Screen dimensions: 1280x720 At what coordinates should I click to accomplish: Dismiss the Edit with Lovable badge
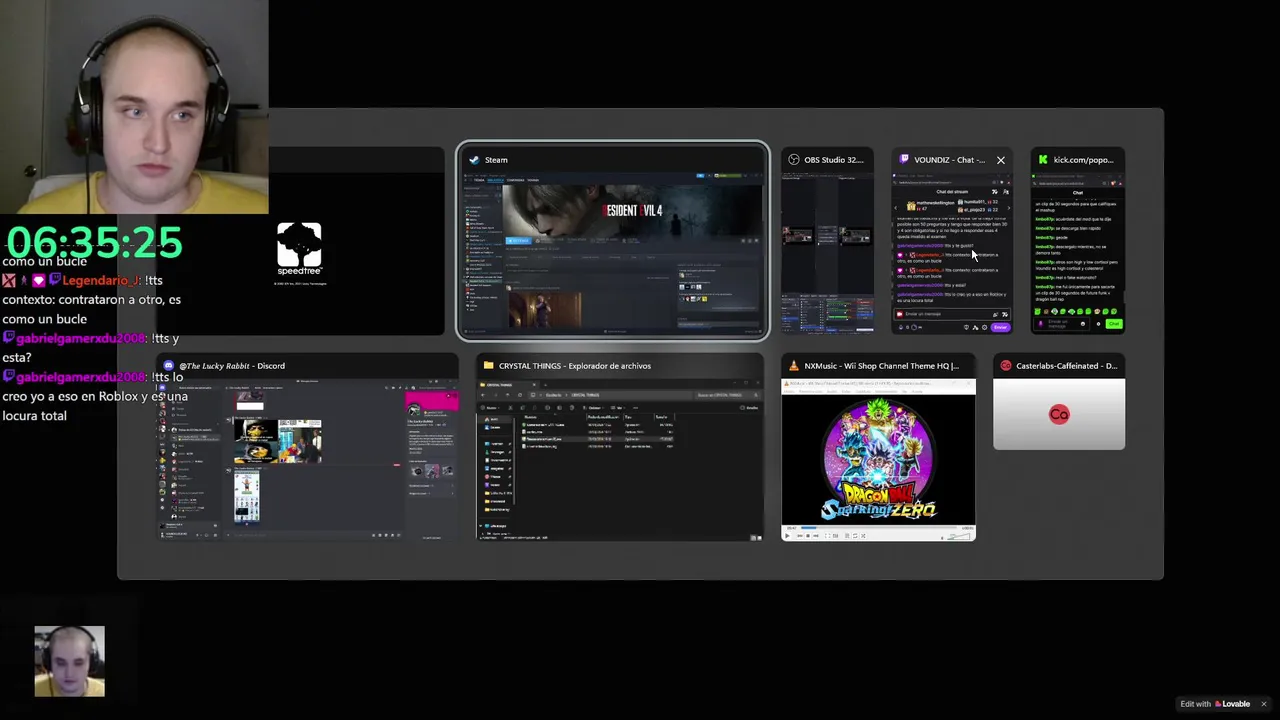[x=1263, y=704]
